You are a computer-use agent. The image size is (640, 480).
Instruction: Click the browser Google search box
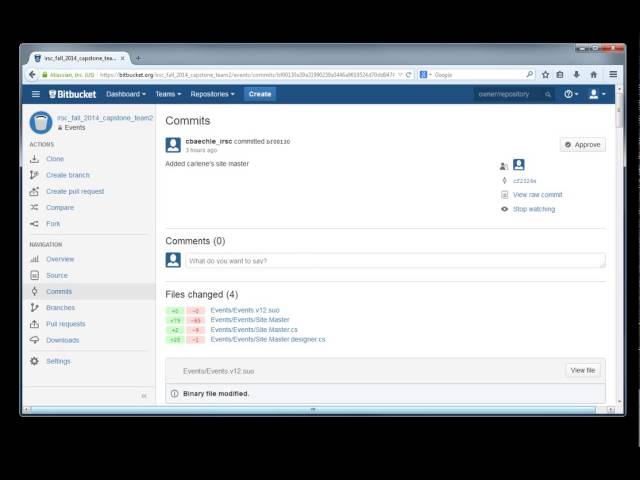point(477,75)
